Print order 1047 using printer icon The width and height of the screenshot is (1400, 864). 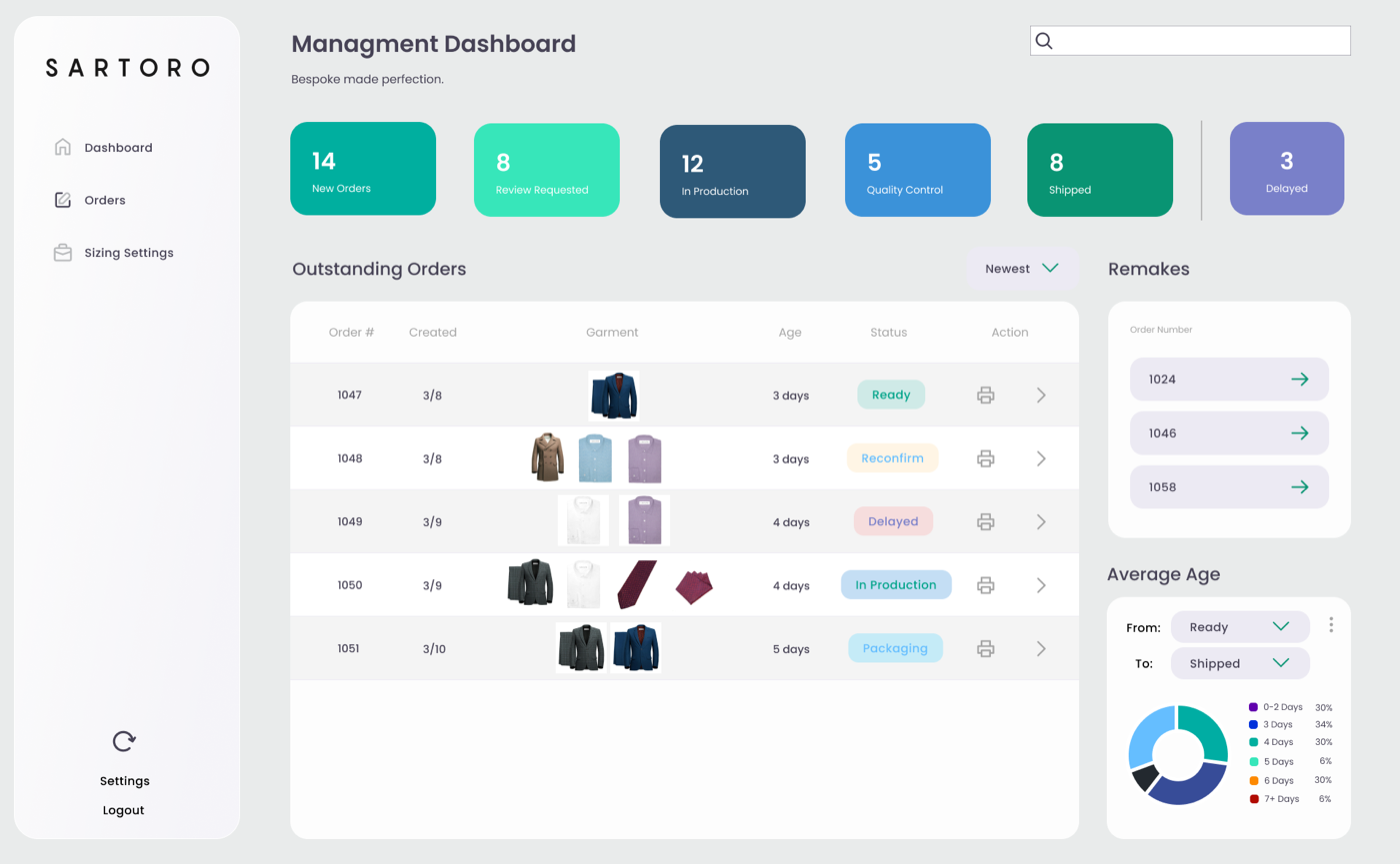tap(985, 395)
